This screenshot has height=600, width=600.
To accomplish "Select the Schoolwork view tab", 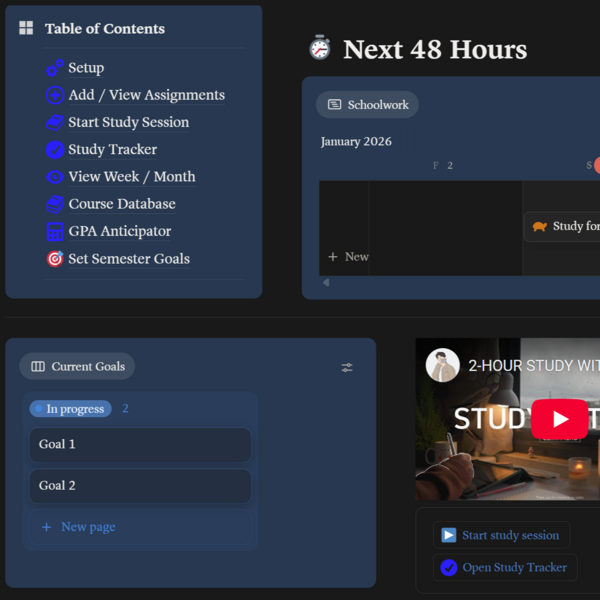I will pyautogui.click(x=367, y=104).
